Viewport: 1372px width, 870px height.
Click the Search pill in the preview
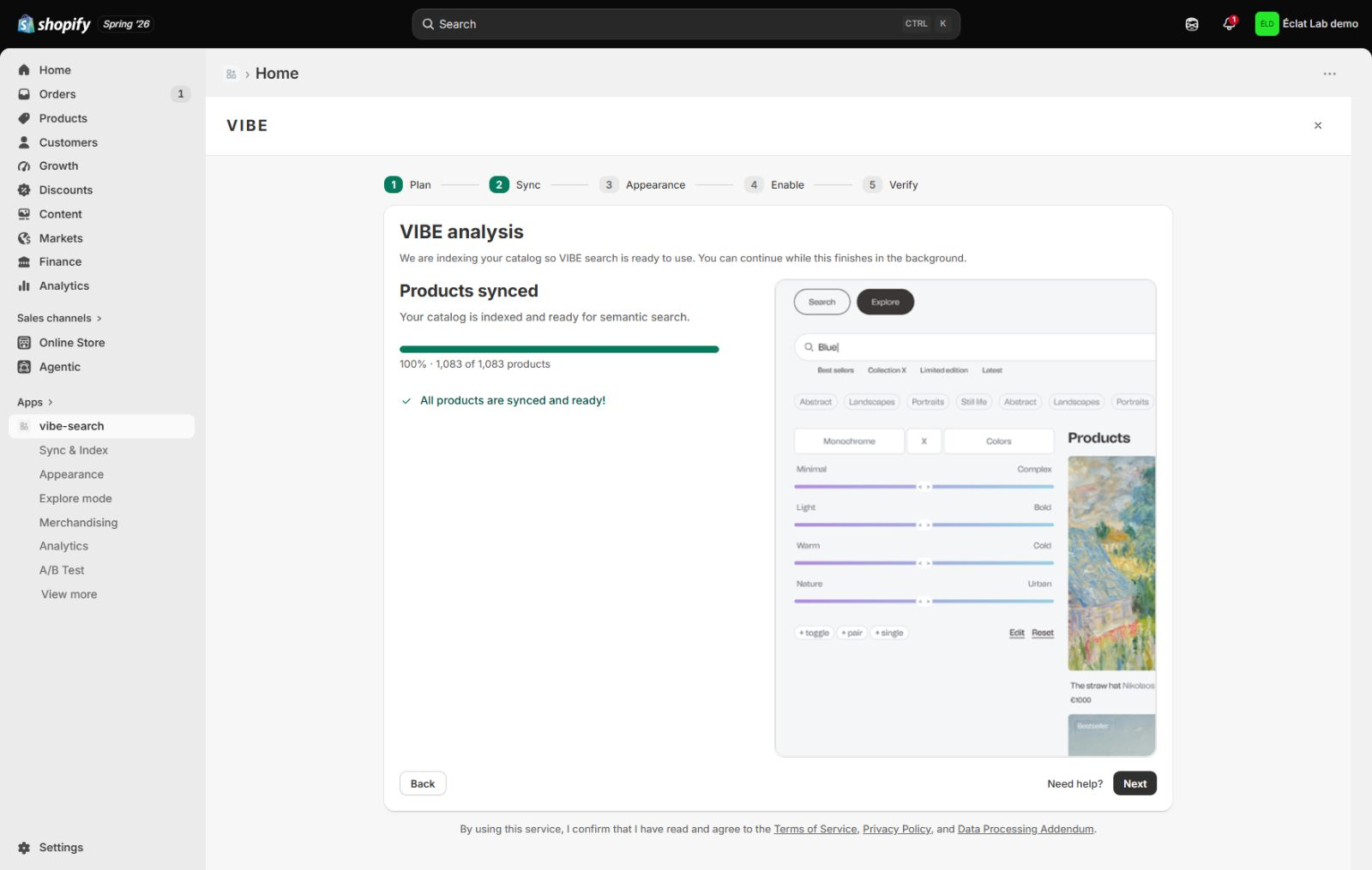pyautogui.click(x=821, y=302)
